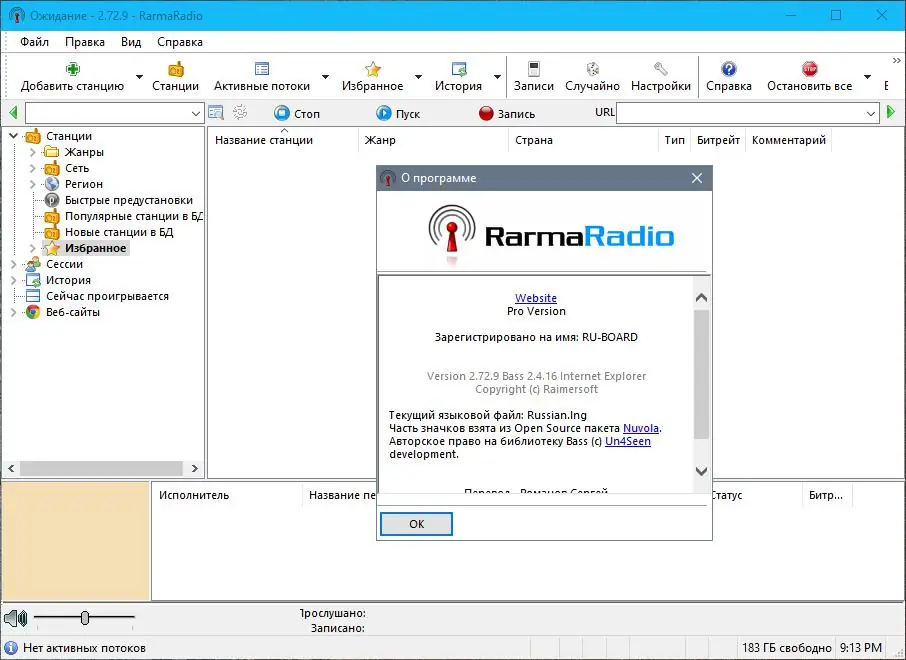Open the Website link in About dialog
Screen dimensions: 906x660
click(536, 298)
